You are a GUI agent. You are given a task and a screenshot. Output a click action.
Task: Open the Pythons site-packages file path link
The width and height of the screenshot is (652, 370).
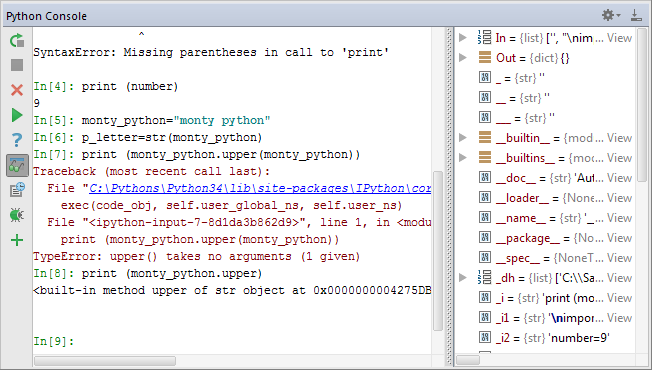tap(260, 188)
